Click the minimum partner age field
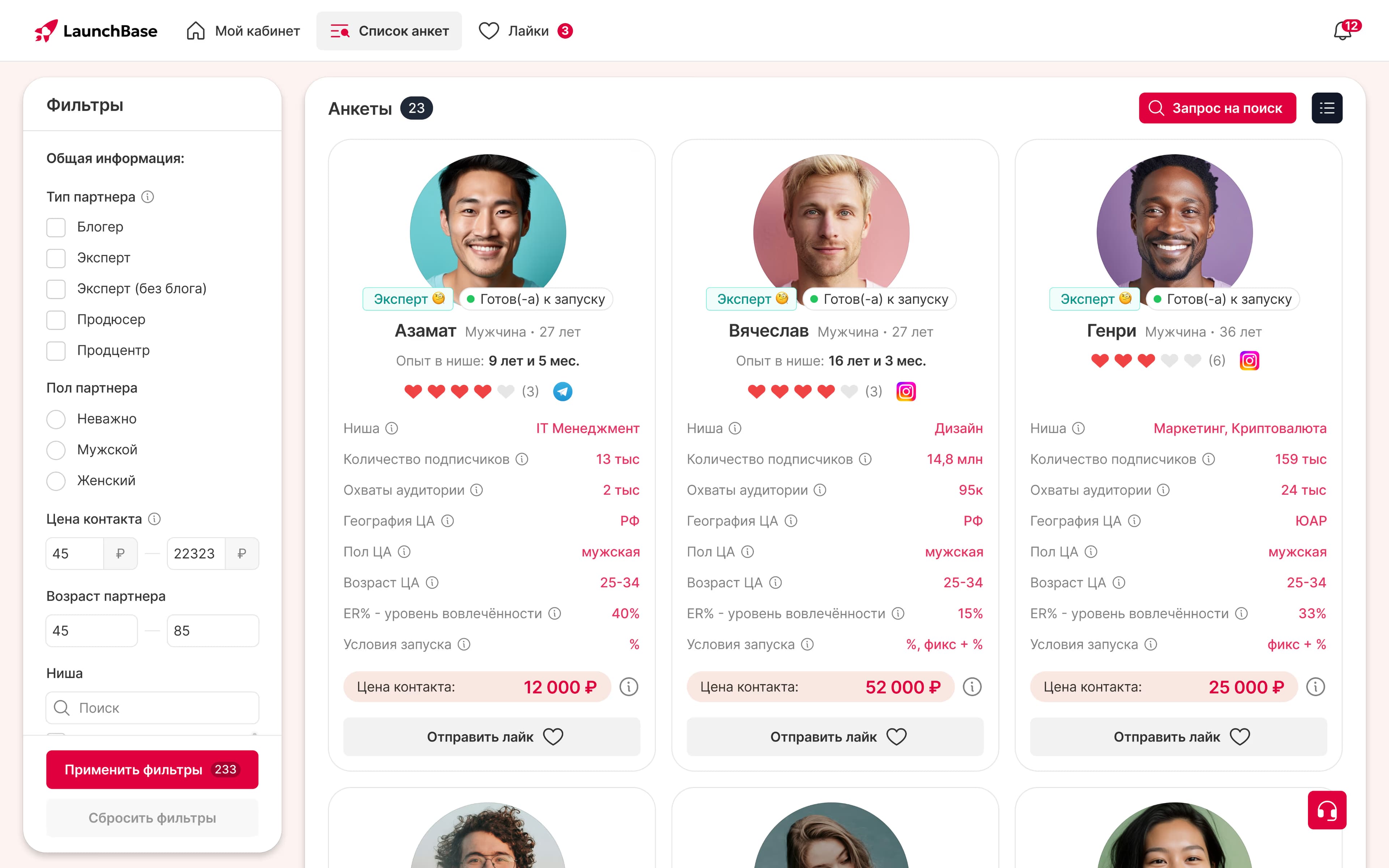 pyautogui.click(x=91, y=630)
